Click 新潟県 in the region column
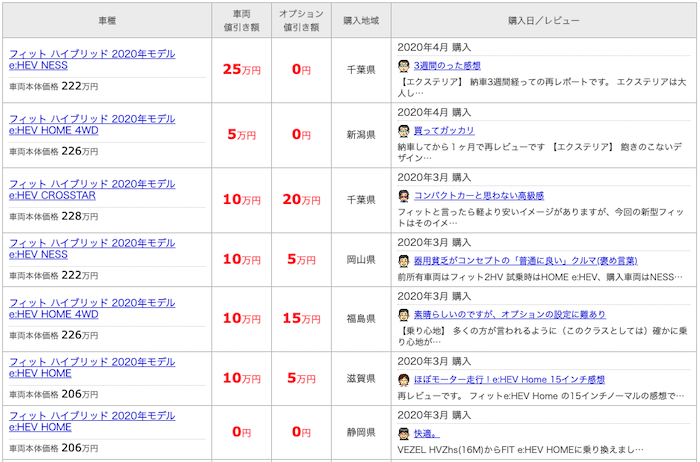This screenshot has height=462, width=700. [361, 134]
